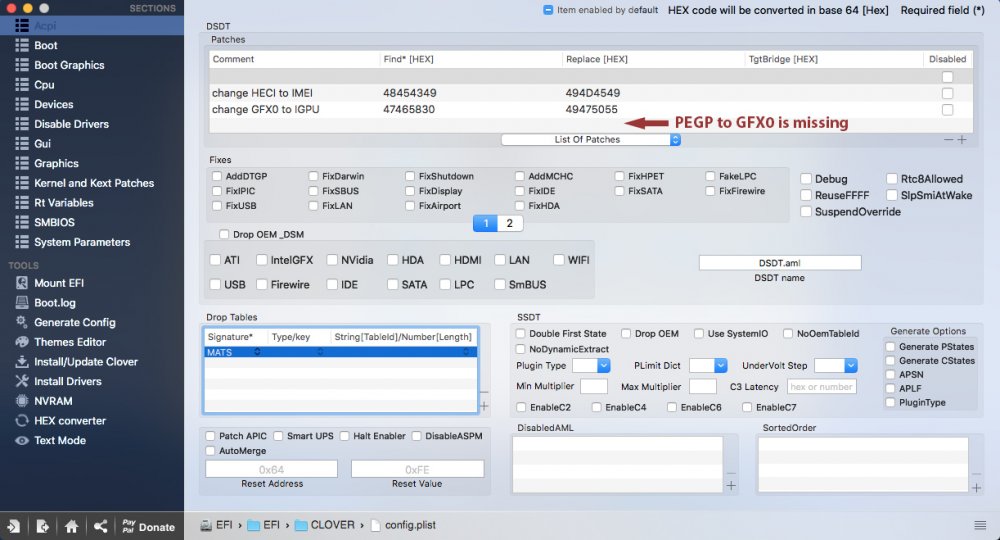Enable the FixHPET checkbox
This screenshot has height=540, width=1000.
click(619, 176)
